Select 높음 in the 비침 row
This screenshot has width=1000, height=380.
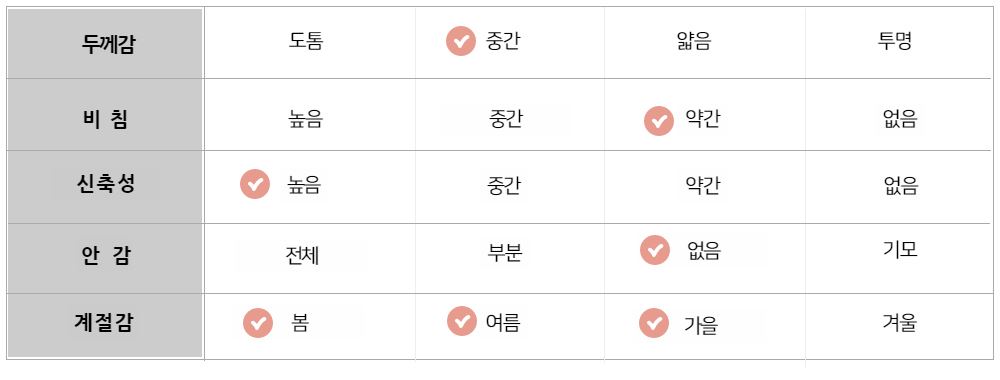(x=305, y=119)
